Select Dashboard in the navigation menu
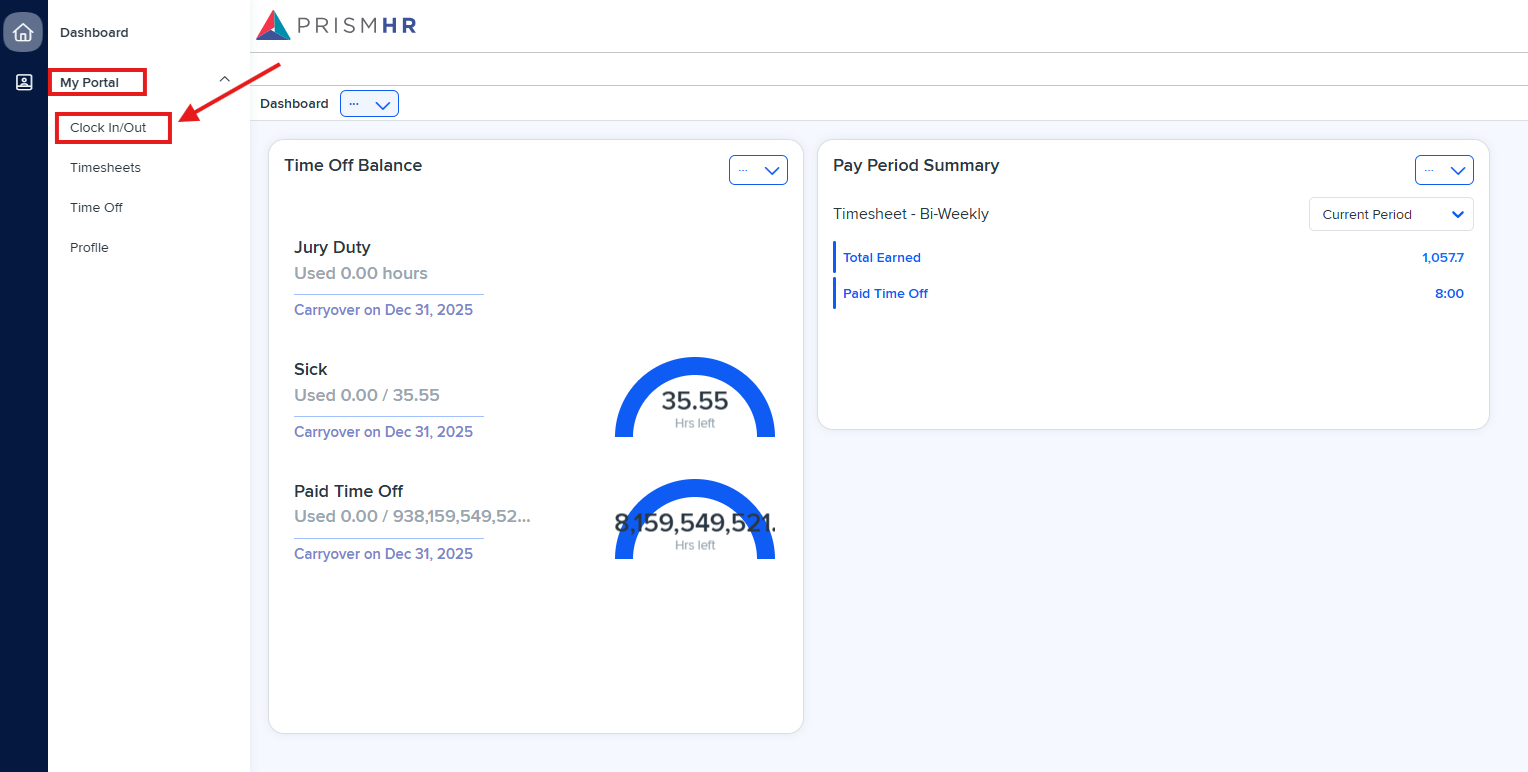Screen dimensions: 1528x772 (94, 32)
